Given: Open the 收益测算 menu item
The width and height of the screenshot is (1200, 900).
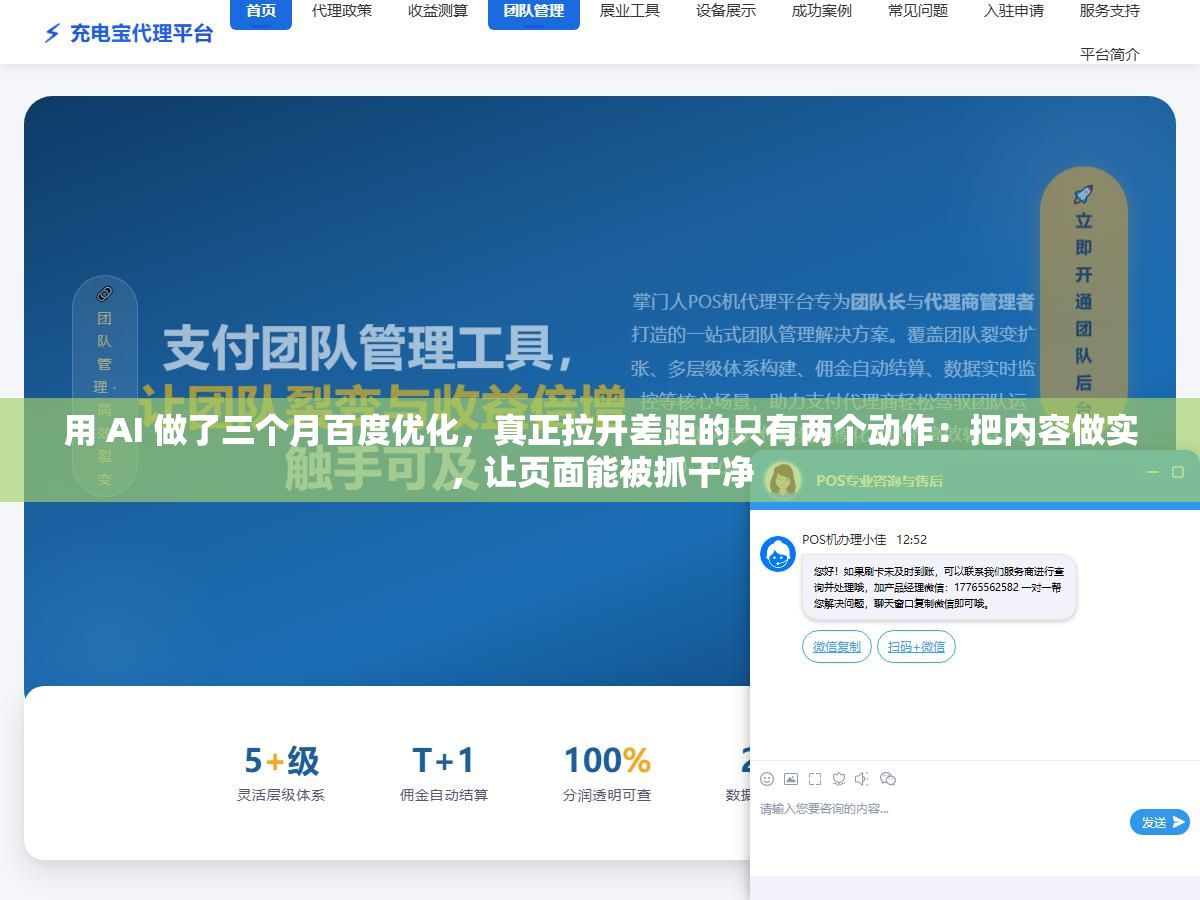Looking at the screenshot, I should coord(438,11).
